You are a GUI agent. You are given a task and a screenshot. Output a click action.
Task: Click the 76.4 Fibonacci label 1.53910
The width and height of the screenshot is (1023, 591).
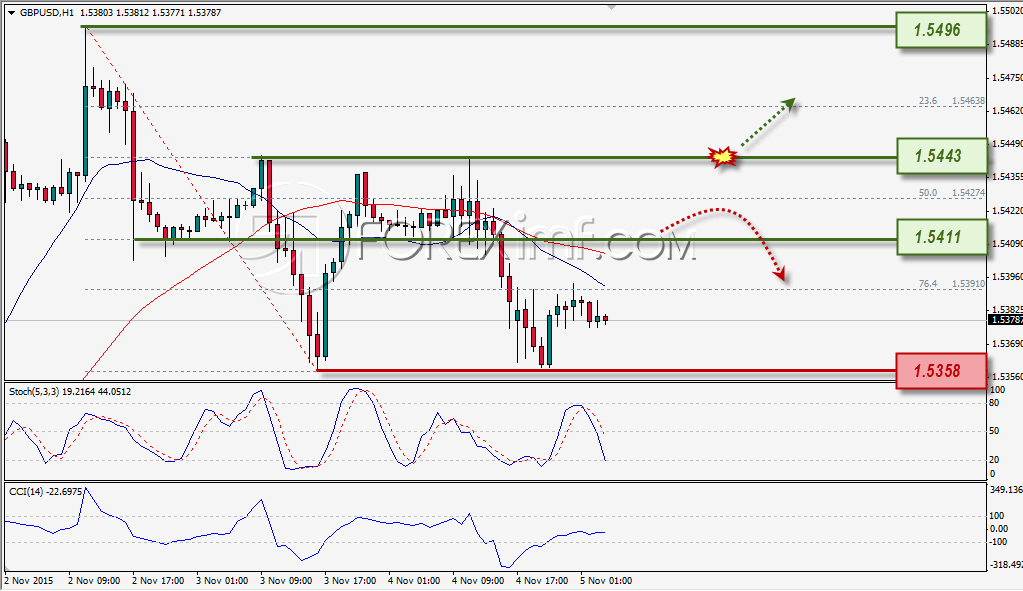coord(968,284)
